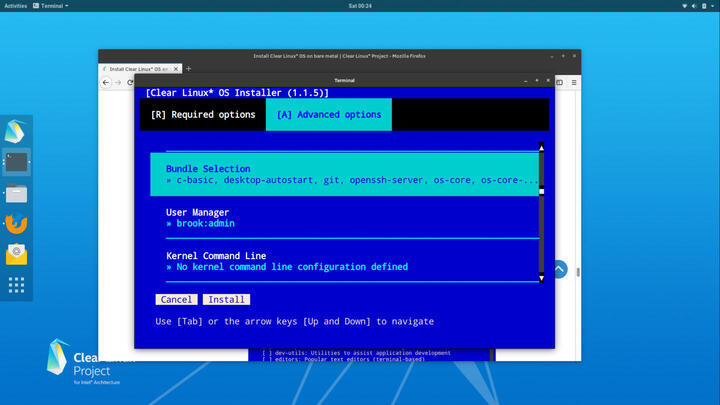Go forward in Firefox window

pyautogui.click(x=118, y=83)
